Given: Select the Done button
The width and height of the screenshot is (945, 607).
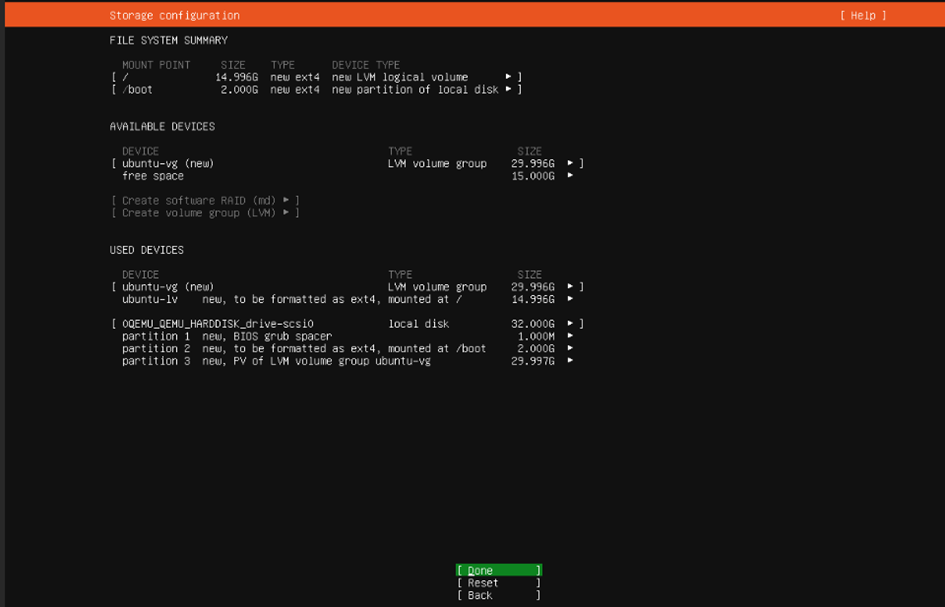Looking at the screenshot, I should tap(498, 570).
